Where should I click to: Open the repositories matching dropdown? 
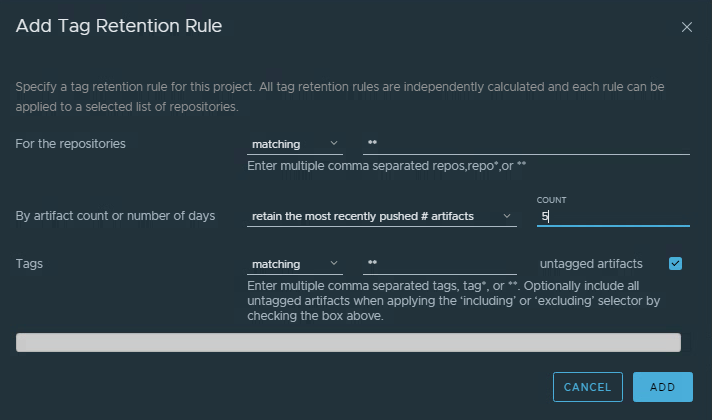click(x=295, y=144)
